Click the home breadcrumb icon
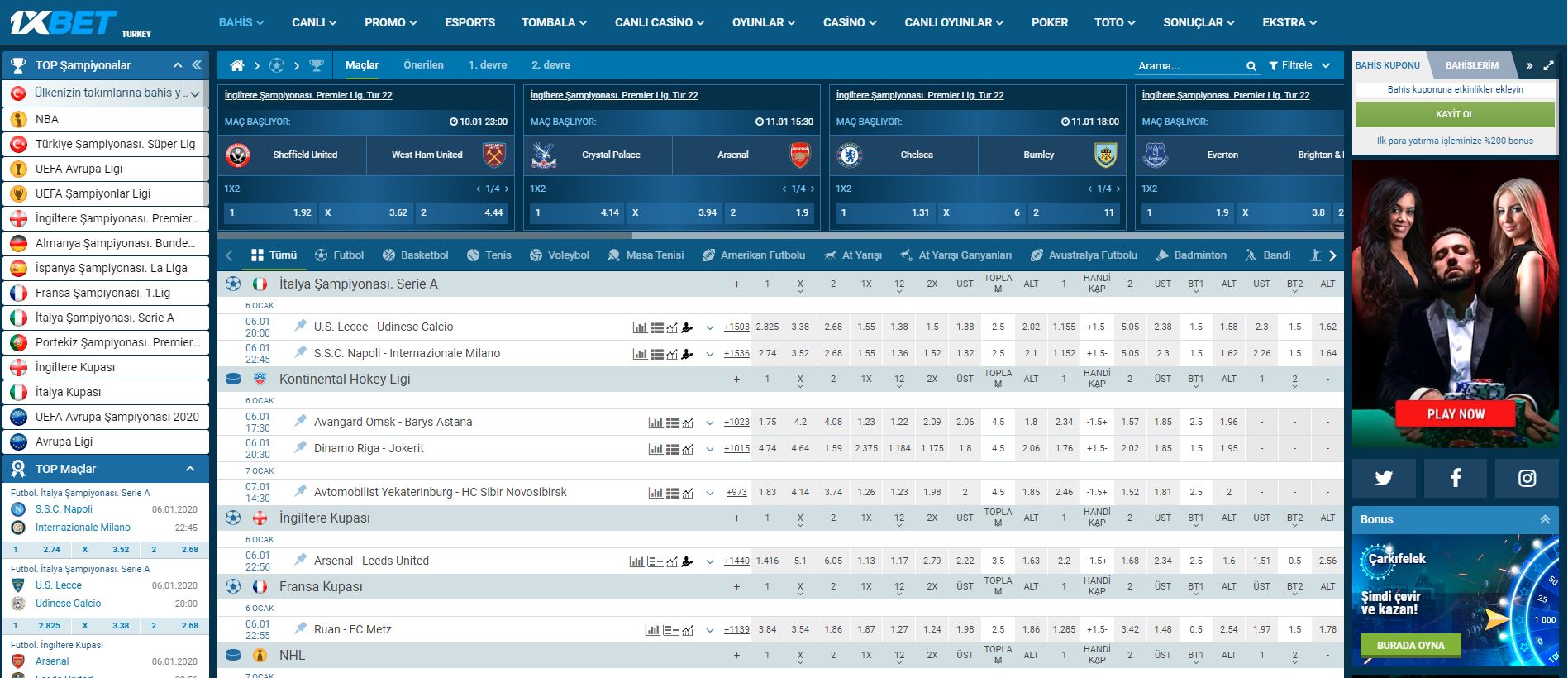 pyautogui.click(x=237, y=65)
